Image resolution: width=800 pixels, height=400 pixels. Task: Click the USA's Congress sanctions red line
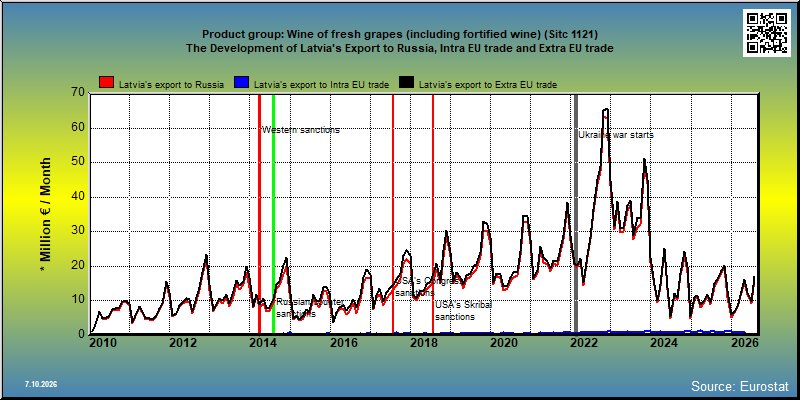(x=393, y=213)
